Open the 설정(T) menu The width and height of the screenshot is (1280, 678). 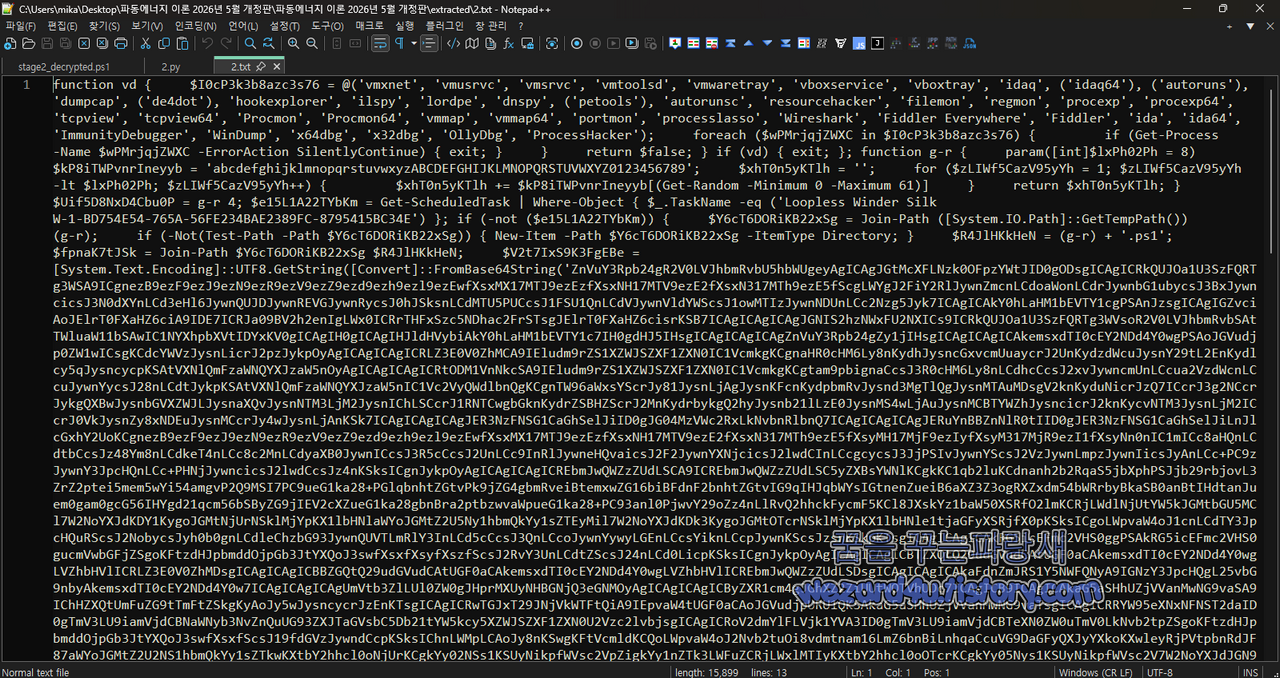(285, 25)
